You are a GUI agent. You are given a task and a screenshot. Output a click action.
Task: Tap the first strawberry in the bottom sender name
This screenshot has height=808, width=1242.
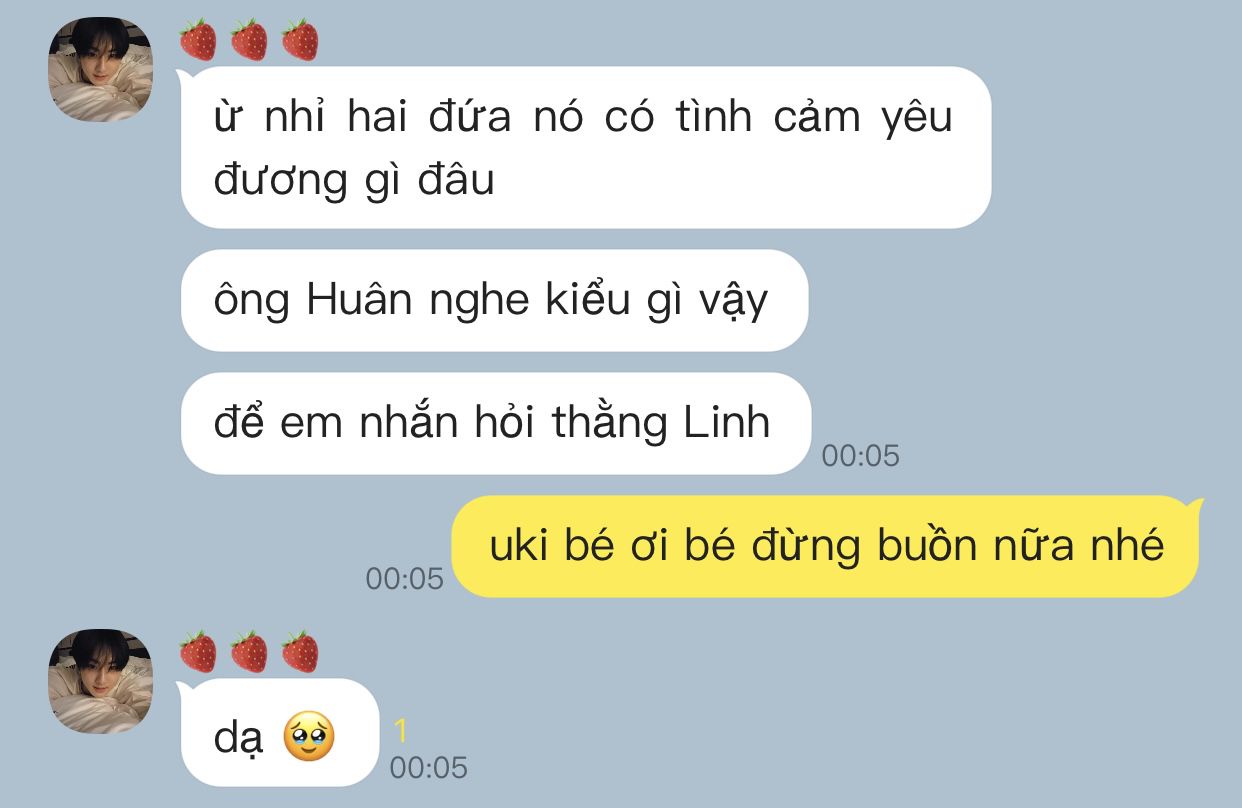coord(198,652)
